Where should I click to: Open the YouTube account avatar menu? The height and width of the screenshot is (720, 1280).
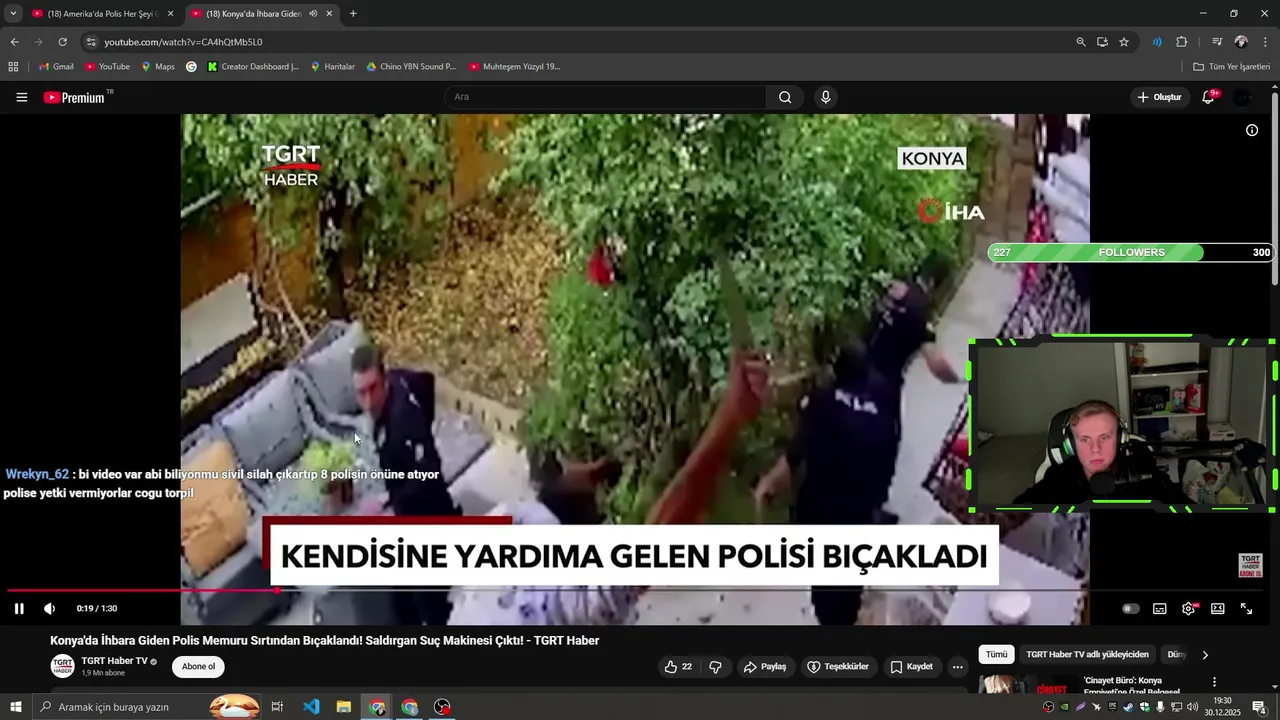coord(1243,97)
